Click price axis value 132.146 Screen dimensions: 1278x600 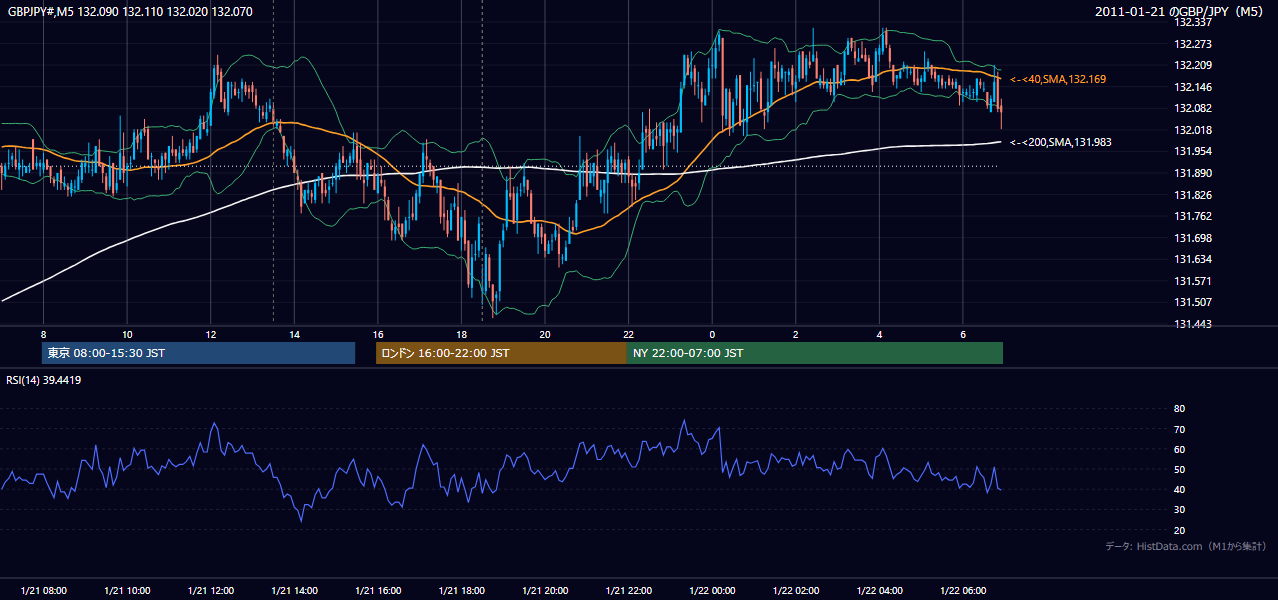1192,87
